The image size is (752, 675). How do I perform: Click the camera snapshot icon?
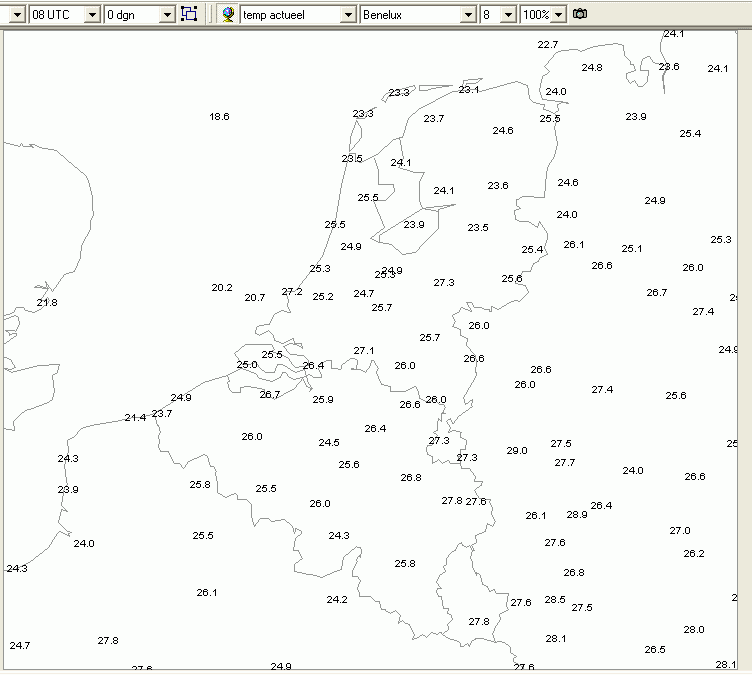580,14
